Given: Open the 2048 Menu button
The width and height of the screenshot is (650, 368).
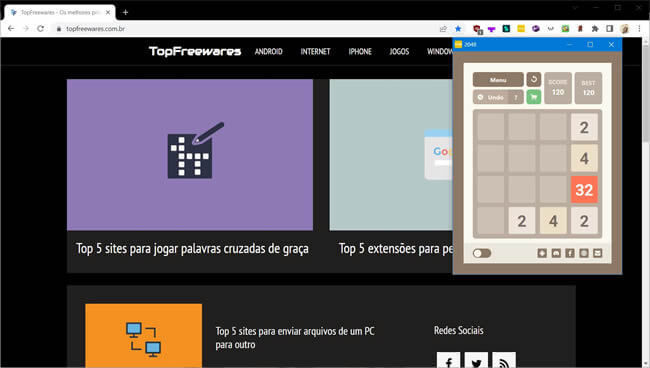Looking at the screenshot, I should (x=498, y=80).
